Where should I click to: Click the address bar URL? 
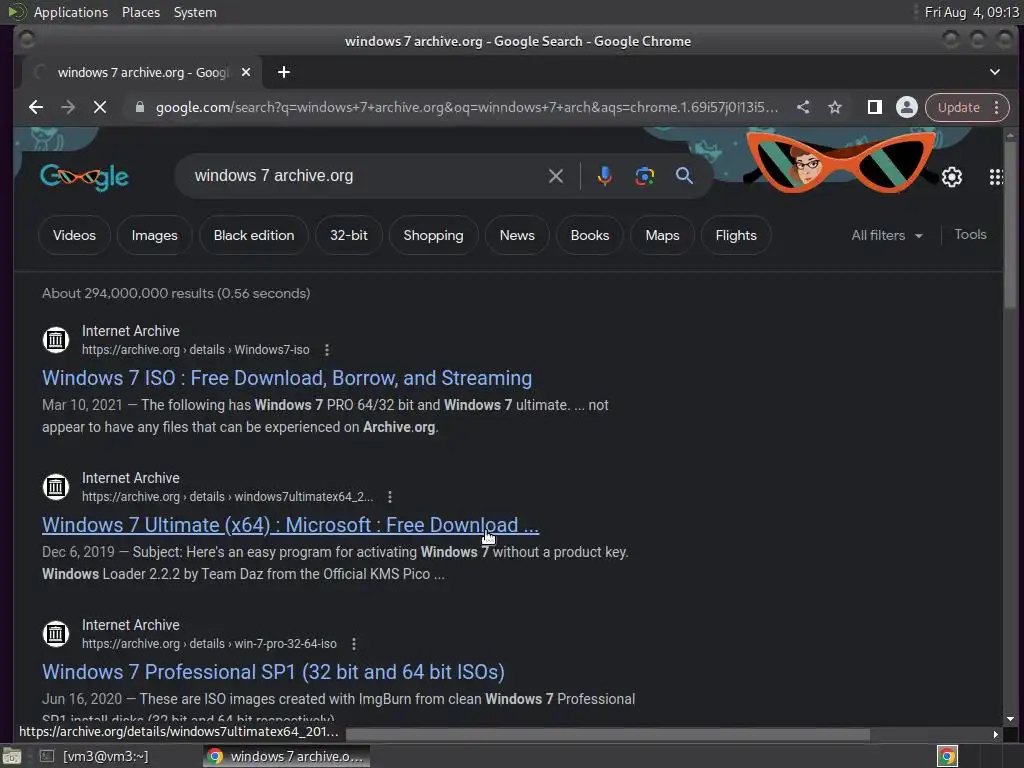click(x=466, y=107)
